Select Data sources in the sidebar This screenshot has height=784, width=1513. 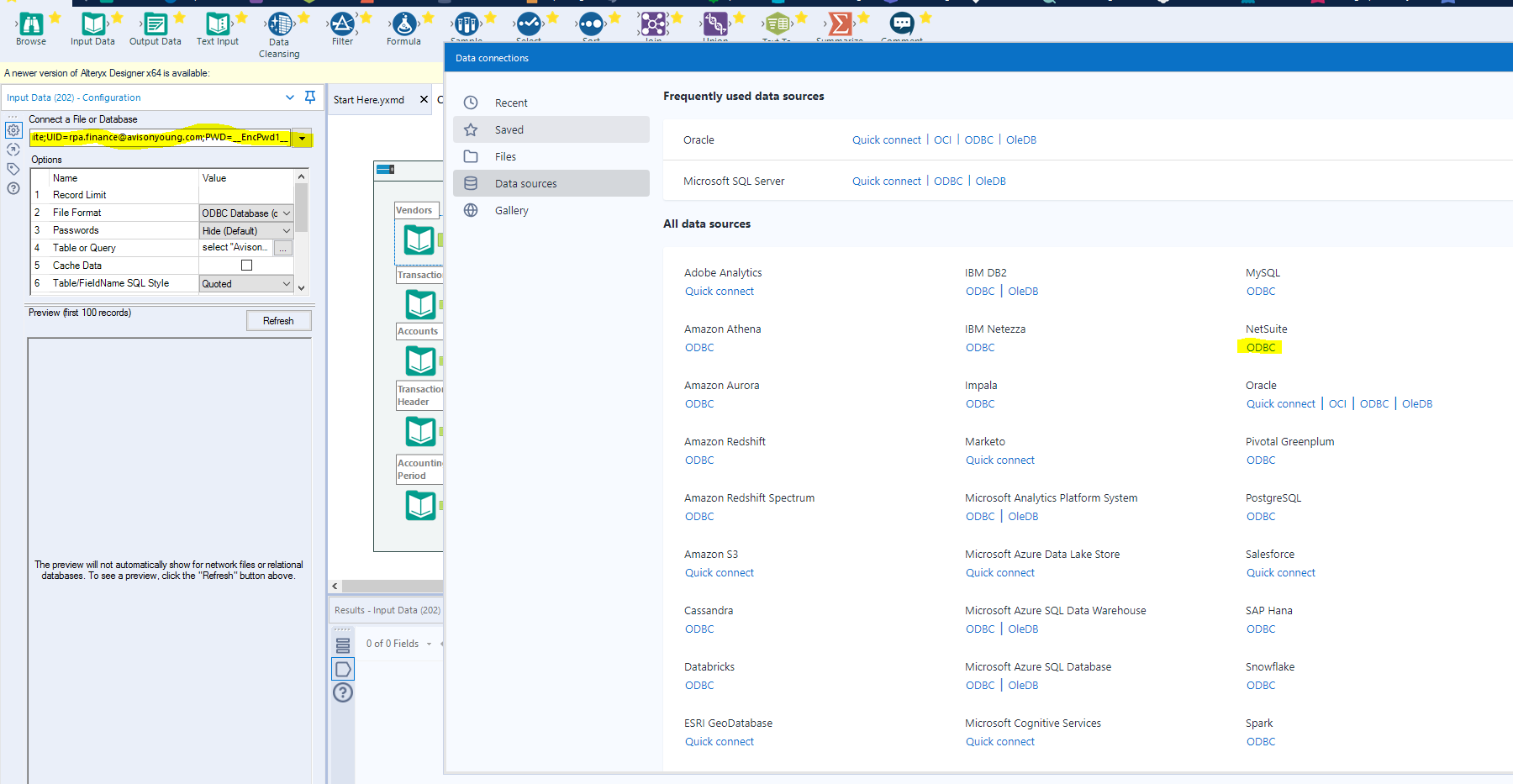tap(551, 183)
